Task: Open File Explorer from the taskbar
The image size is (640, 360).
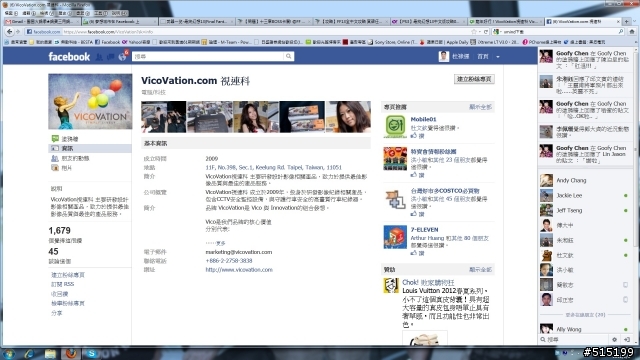Action: 51,353
